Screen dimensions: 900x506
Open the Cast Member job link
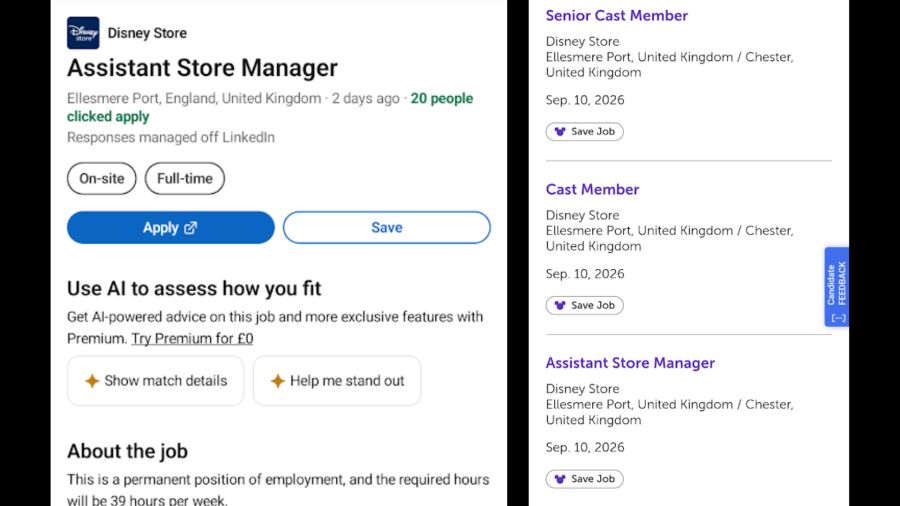(x=592, y=189)
